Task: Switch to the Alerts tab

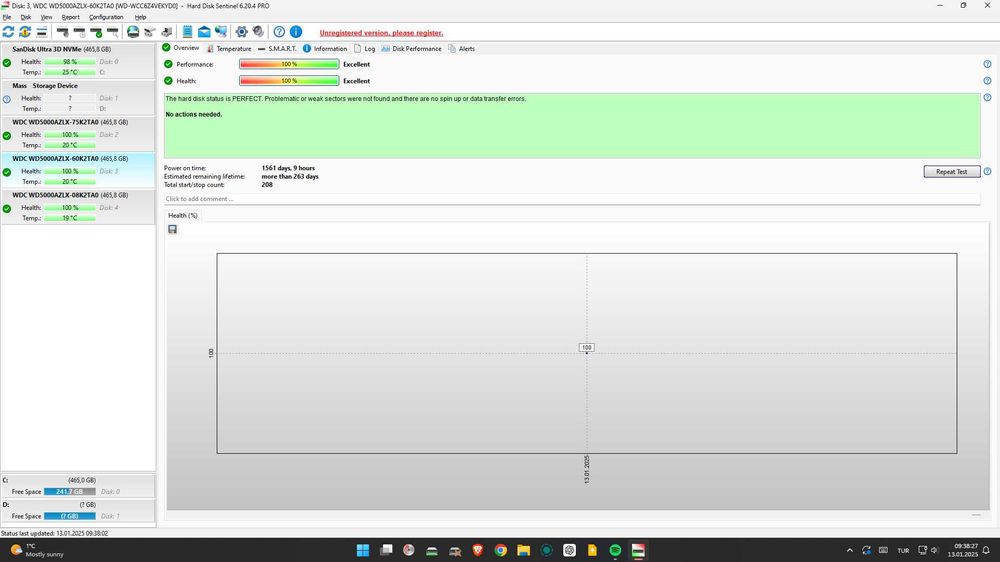Action: coord(461,48)
